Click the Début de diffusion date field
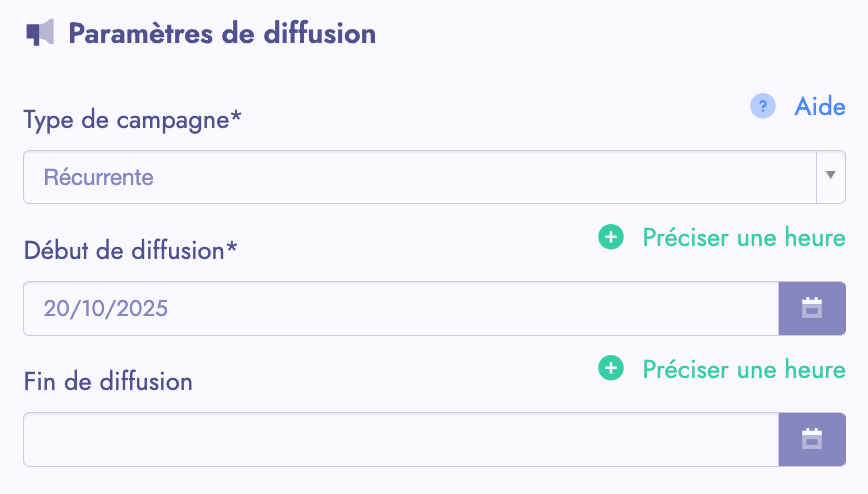 point(400,308)
